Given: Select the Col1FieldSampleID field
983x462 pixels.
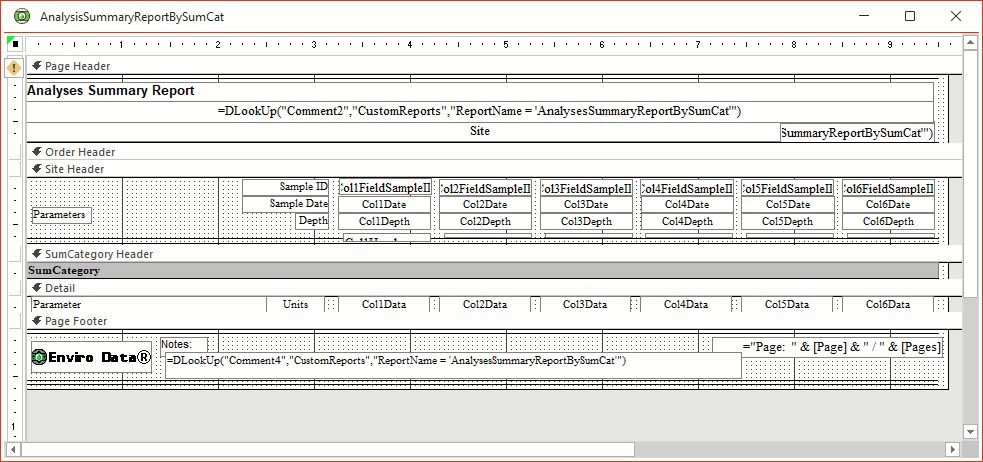Looking at the screenshot, I should click(385, 187).
